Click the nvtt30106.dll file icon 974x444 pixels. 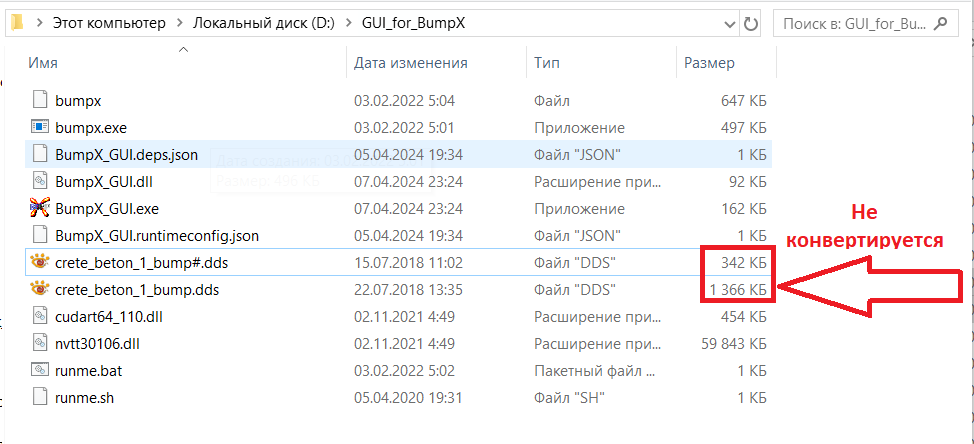[40, 343]
